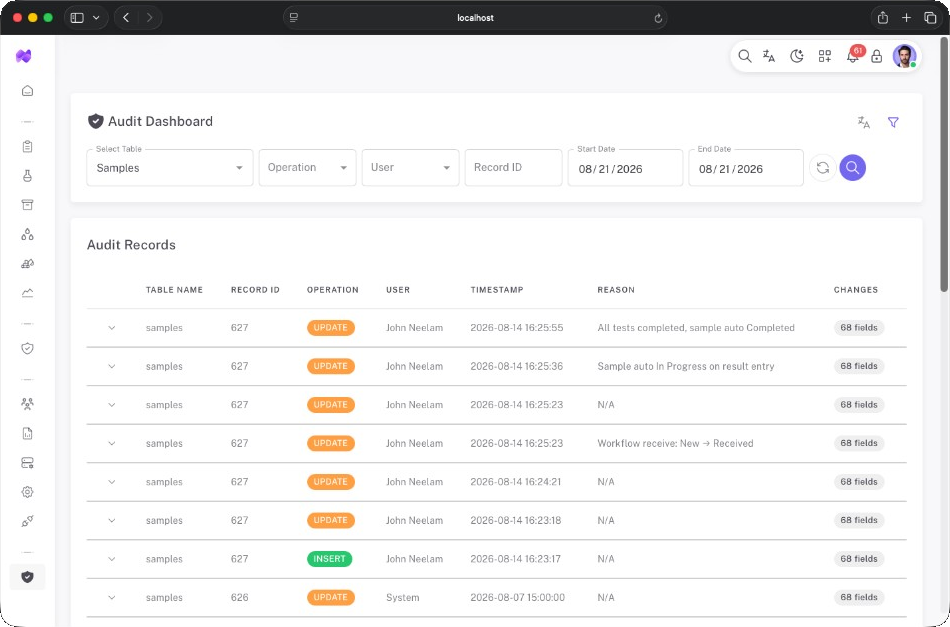Click '68 fields' chip in 16:25:36 row
Viewport: 950px width, 627px height.
pyautogui.click(x=859, y=367)
